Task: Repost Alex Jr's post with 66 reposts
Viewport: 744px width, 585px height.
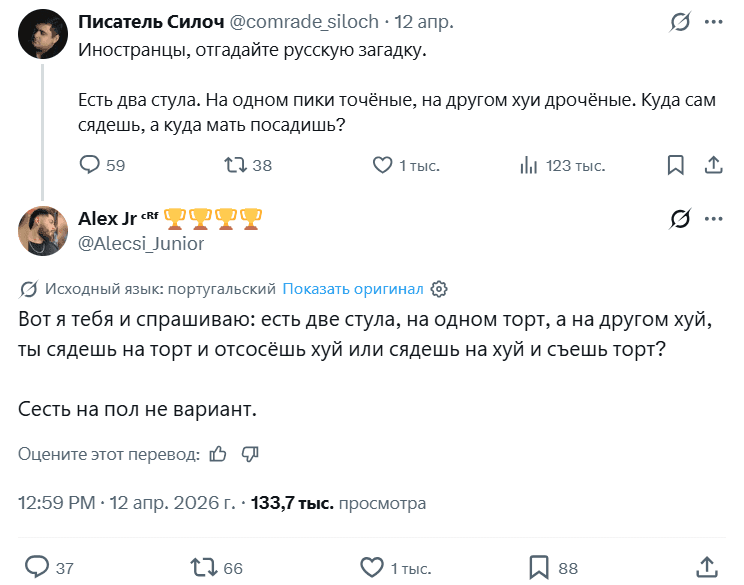Action: [203, 568]
